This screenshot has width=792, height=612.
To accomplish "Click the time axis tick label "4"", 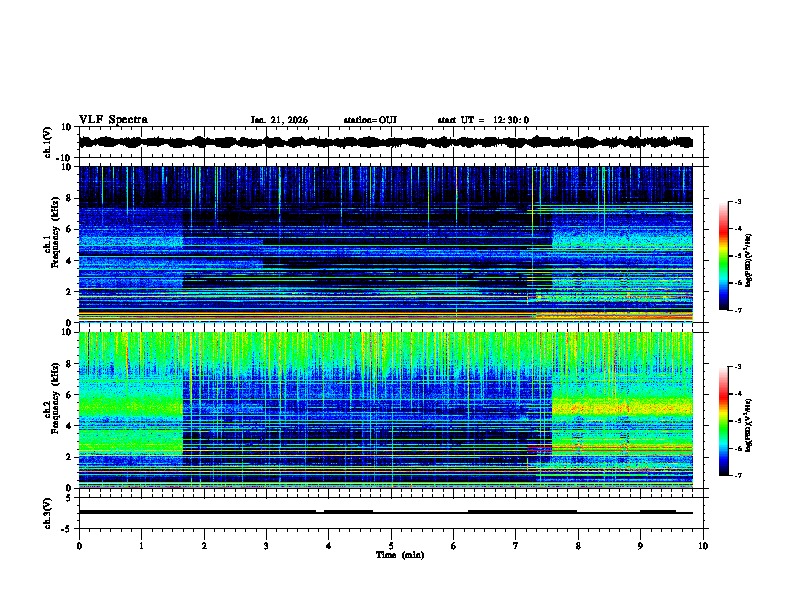I will pyautogui.click(x=328, y=546).
